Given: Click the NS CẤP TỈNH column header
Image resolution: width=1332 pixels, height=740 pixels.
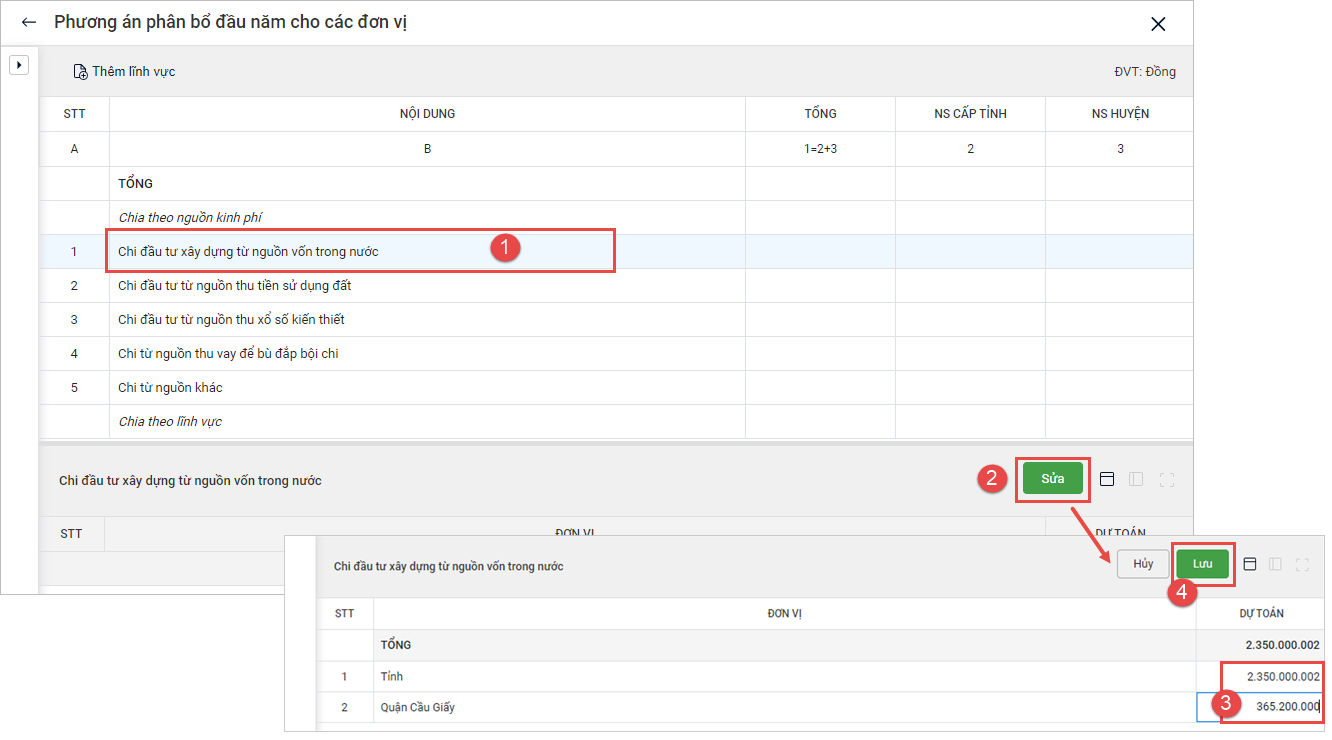Looking at the screenshot, I should [x=970, y=114].
